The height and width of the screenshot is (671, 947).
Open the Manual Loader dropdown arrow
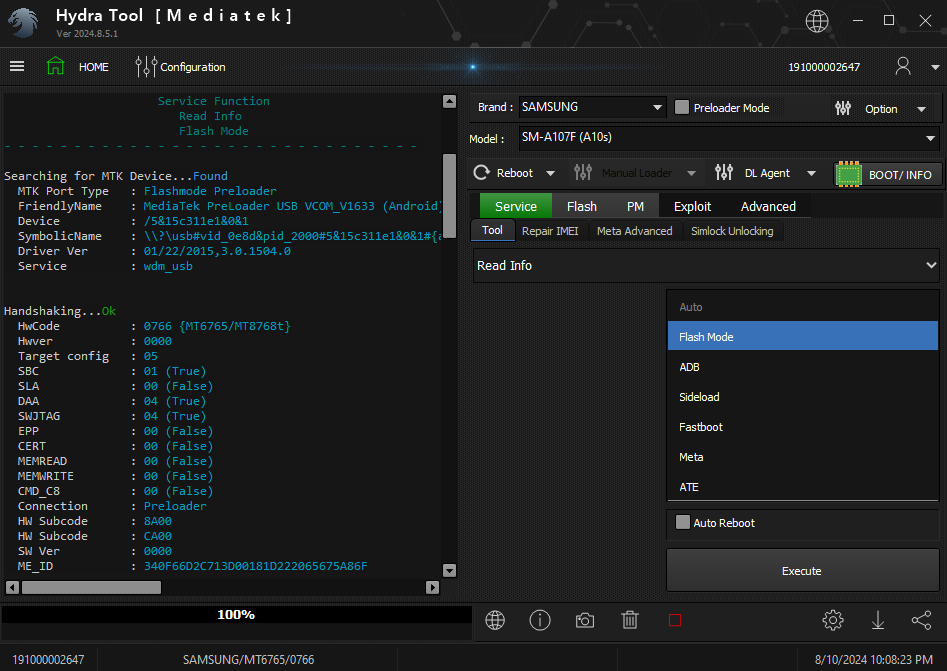[x=692, y=173]
